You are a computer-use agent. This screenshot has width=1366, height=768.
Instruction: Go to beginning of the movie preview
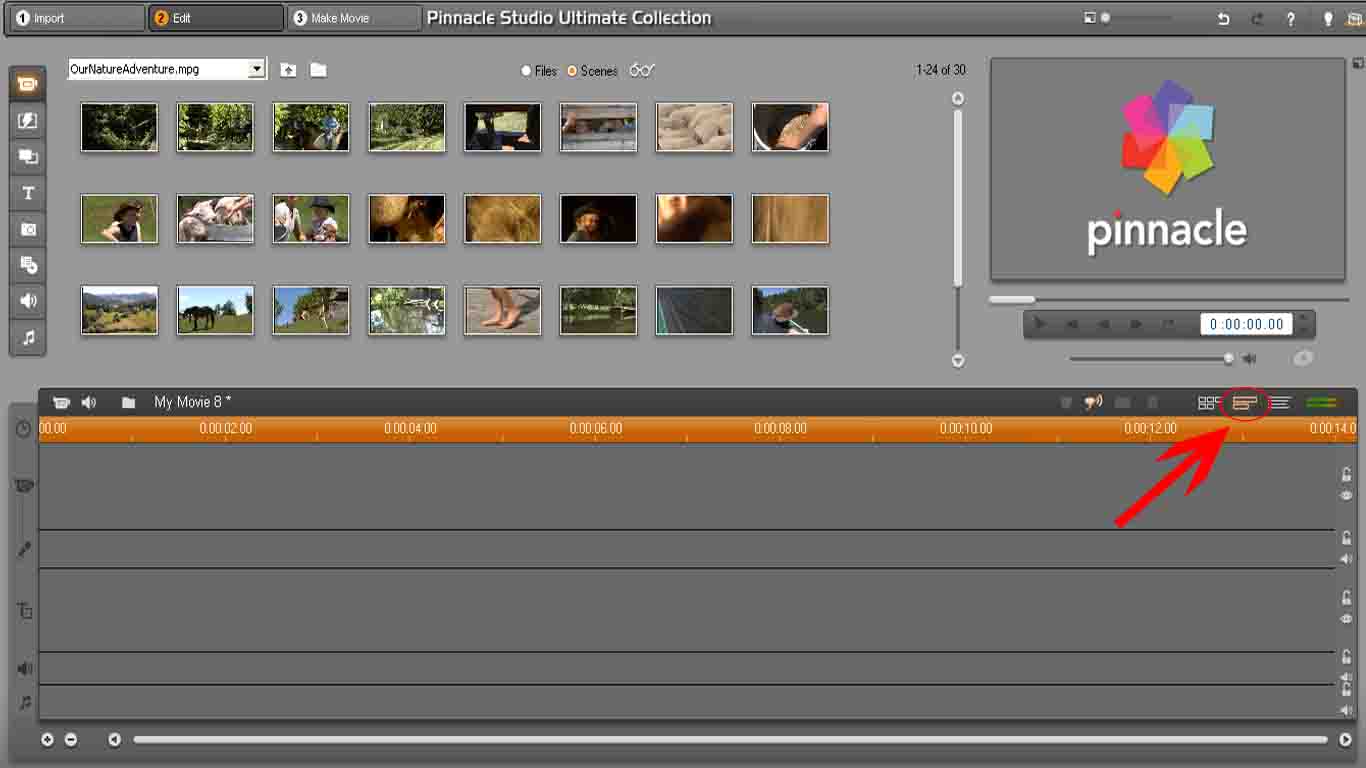(x=1072, y=324)
